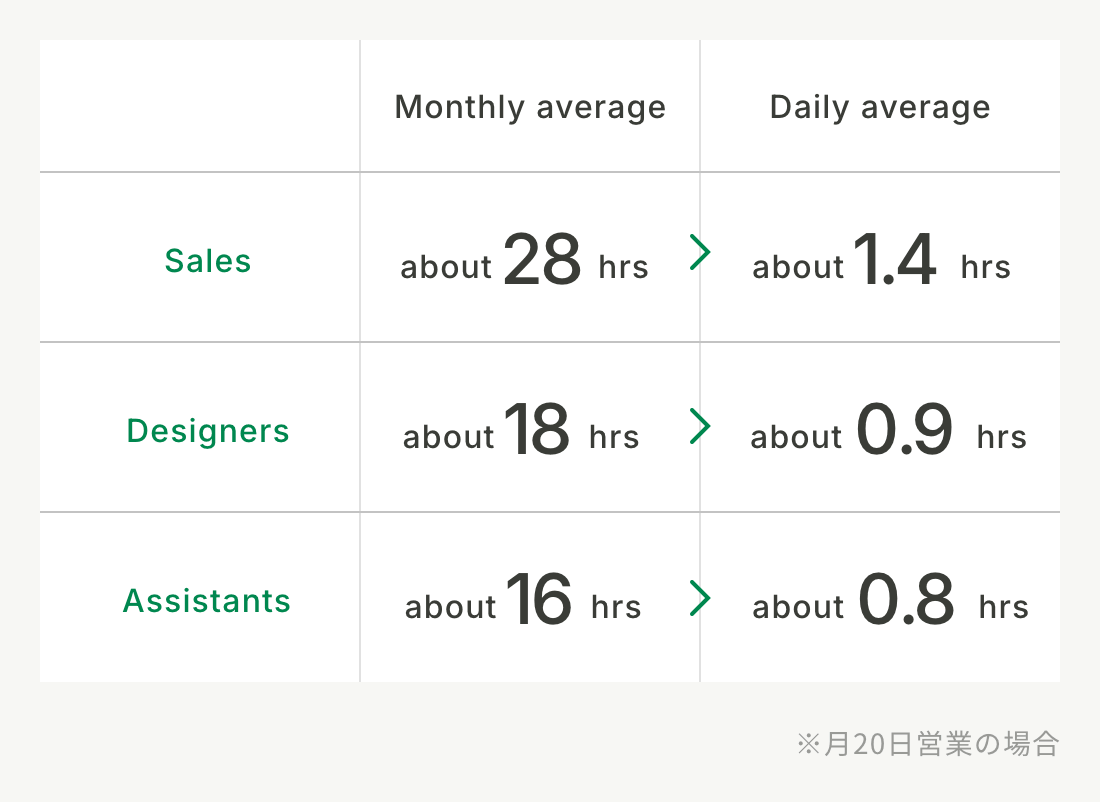The image size is (1100, 802).
Task: Click the green arrow in Designers row
Action: coord(700,426)
